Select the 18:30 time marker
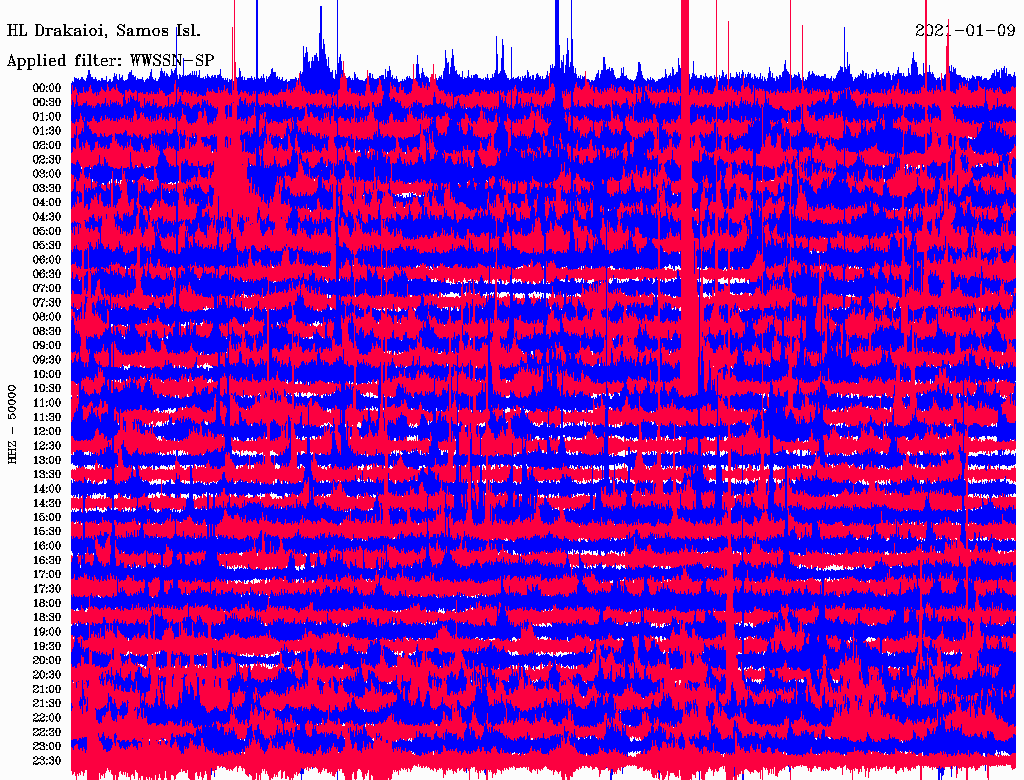The height and width of the screenshot is (780, 1024). [47, 618]
